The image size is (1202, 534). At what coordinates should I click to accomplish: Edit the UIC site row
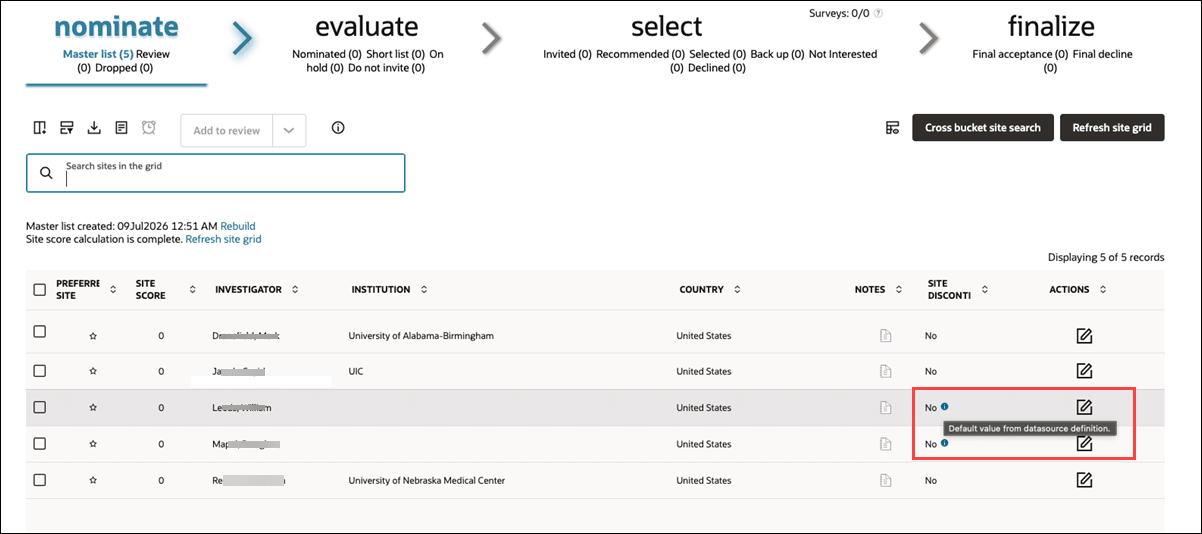[x=1084, y=371]
